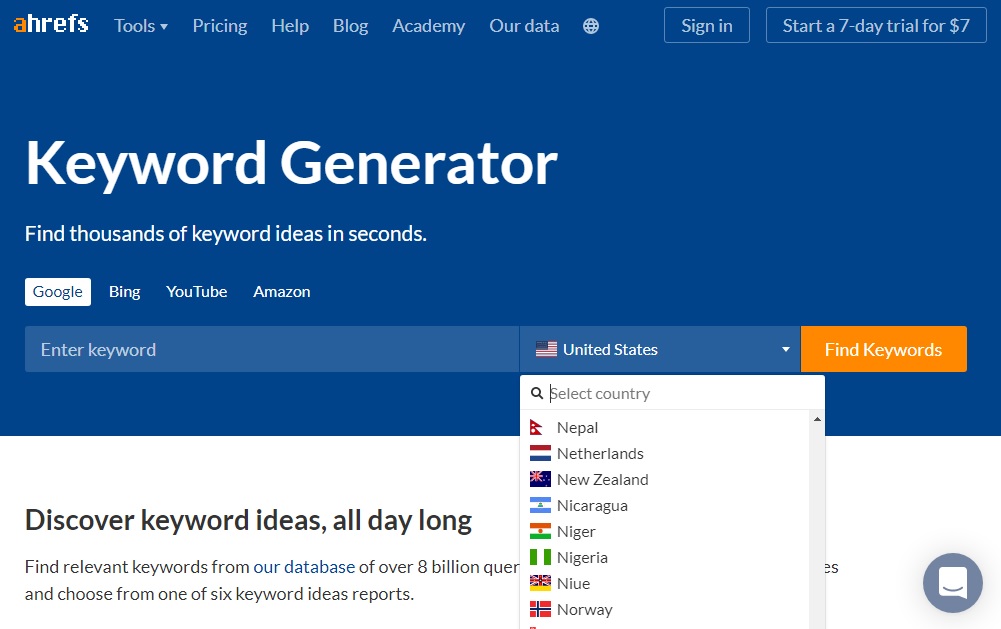Open the globe language selector

(x=591, y=26)
